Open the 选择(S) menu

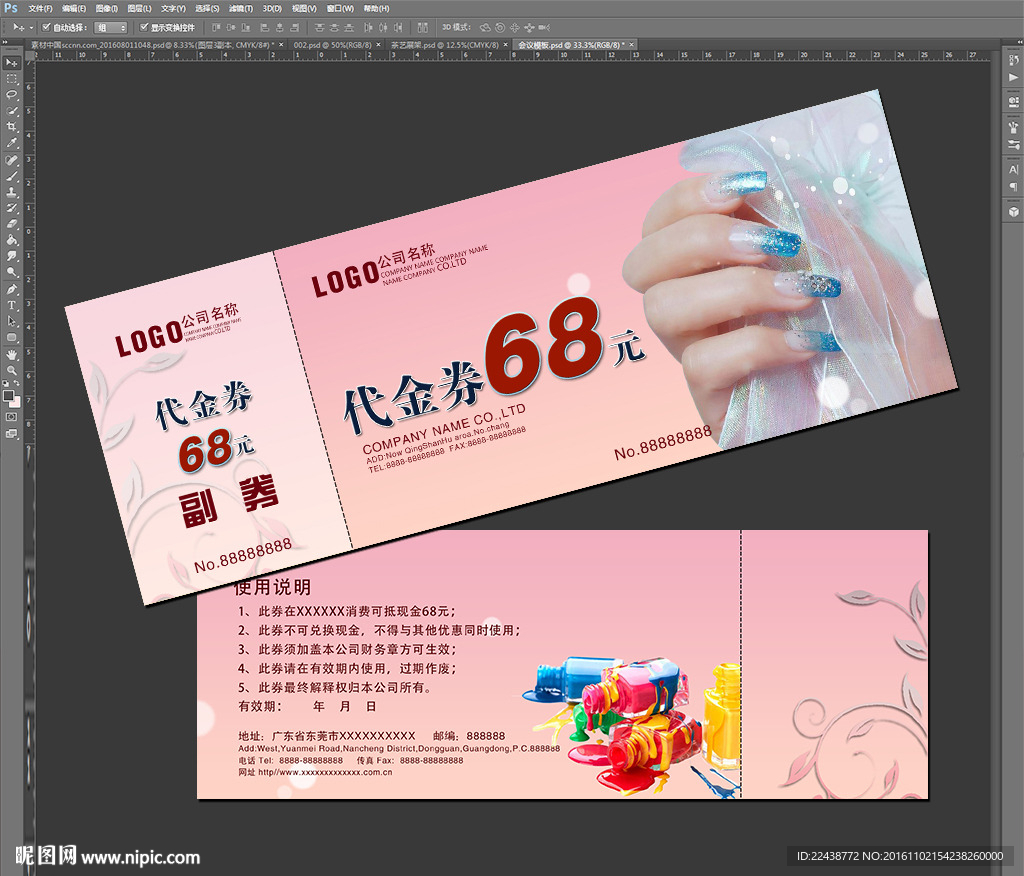point(207,8)
